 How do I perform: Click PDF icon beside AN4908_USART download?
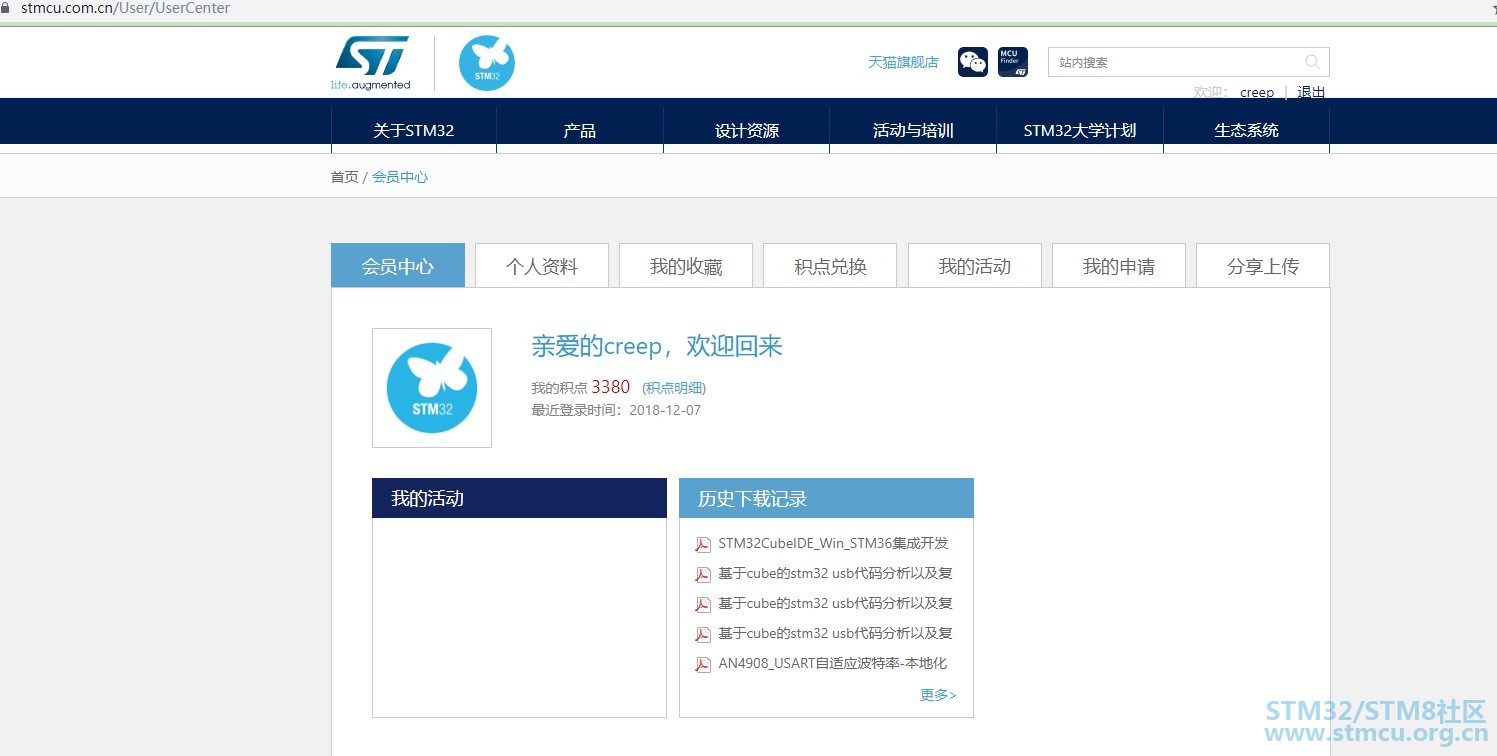(x=703, y=665)
